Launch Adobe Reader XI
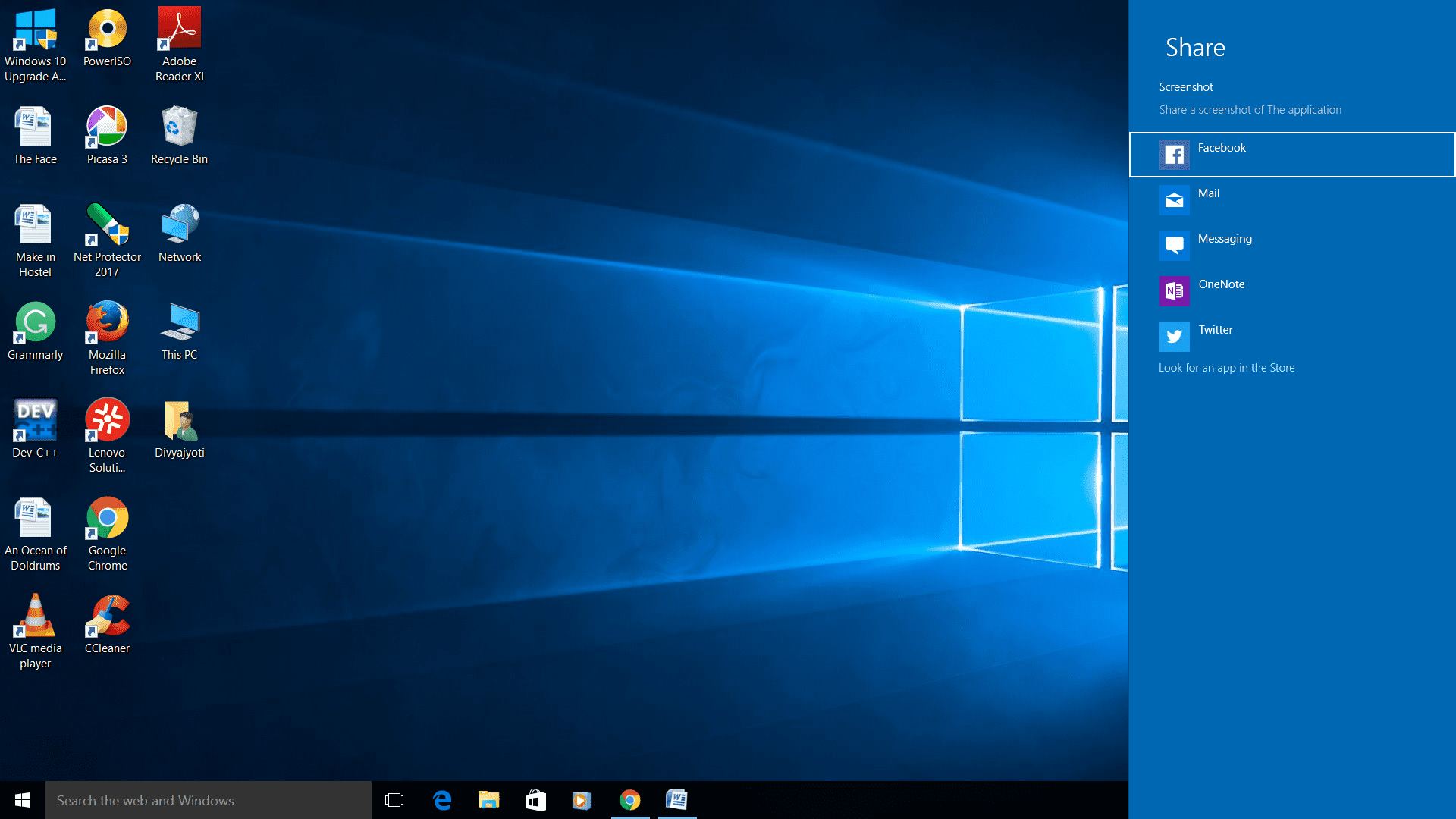 (x=179, y=41)
